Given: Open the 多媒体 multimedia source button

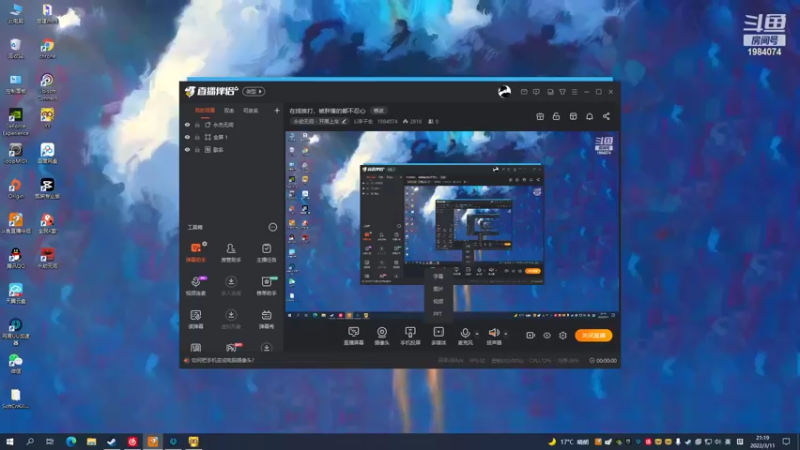Looking at the screenshot, I should coord(438,336).
